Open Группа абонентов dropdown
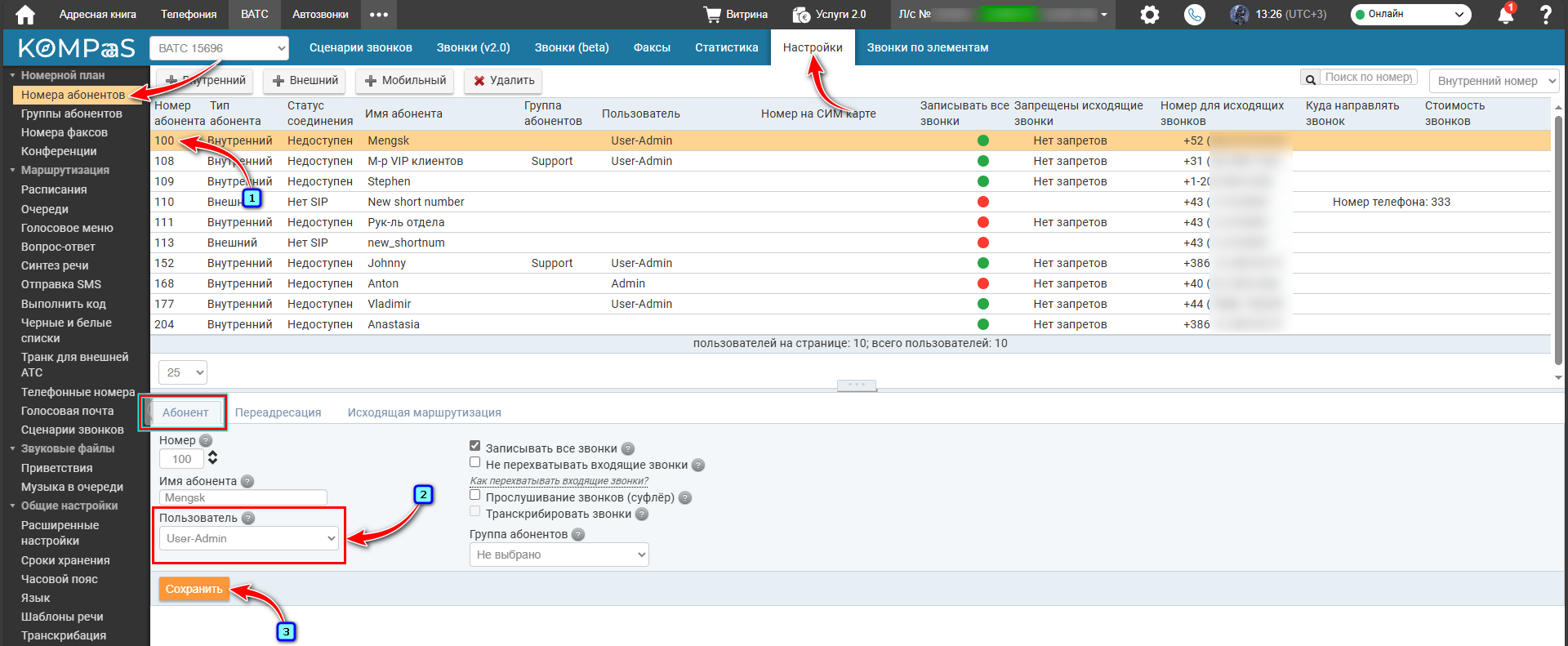The width and height of the screenshot is (1568, 646). (559, 555)
